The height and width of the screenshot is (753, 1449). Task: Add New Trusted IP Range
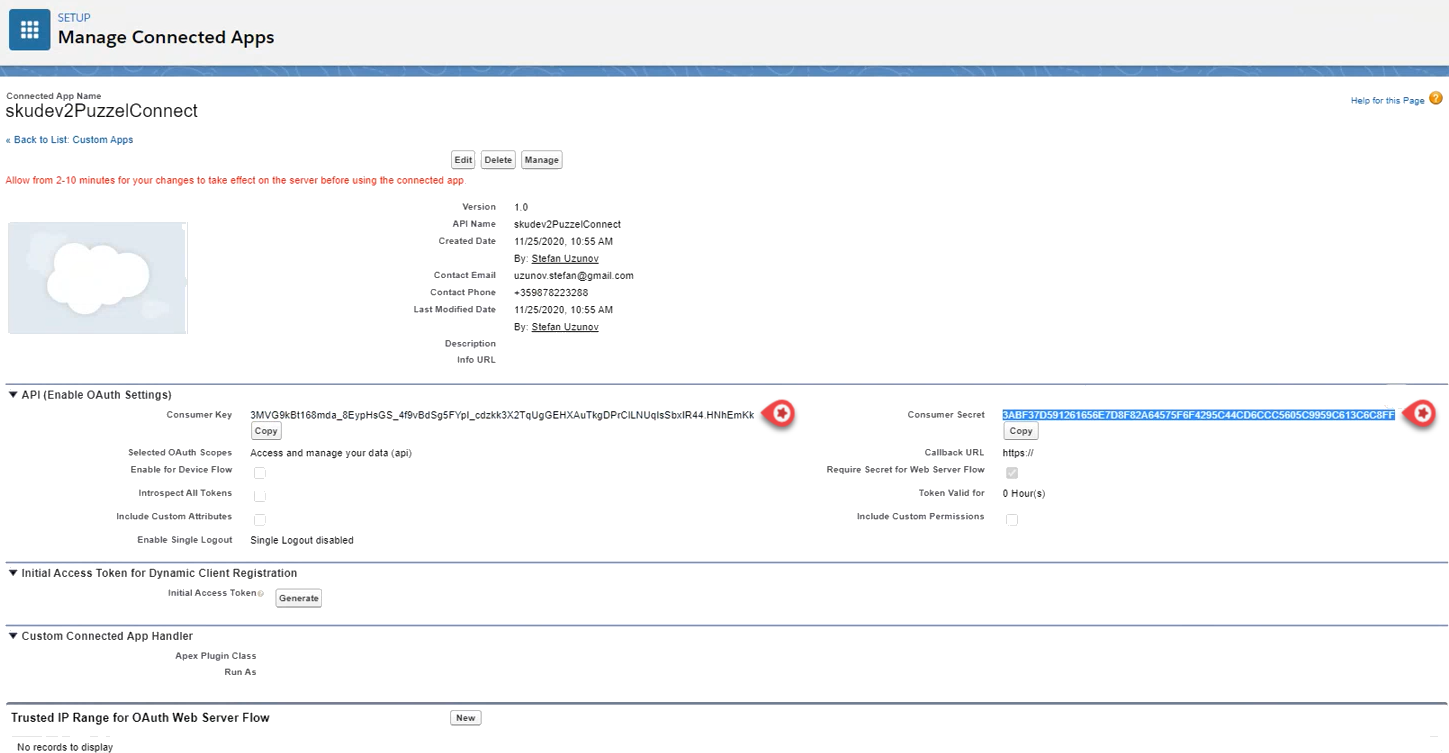click(x=466, y=718)
